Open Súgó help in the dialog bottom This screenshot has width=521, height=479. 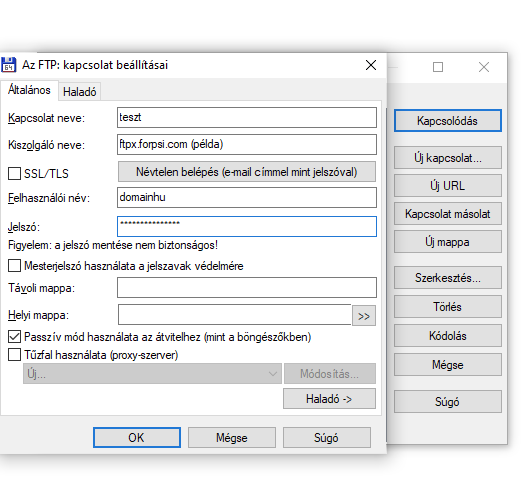tap(327, 437)
